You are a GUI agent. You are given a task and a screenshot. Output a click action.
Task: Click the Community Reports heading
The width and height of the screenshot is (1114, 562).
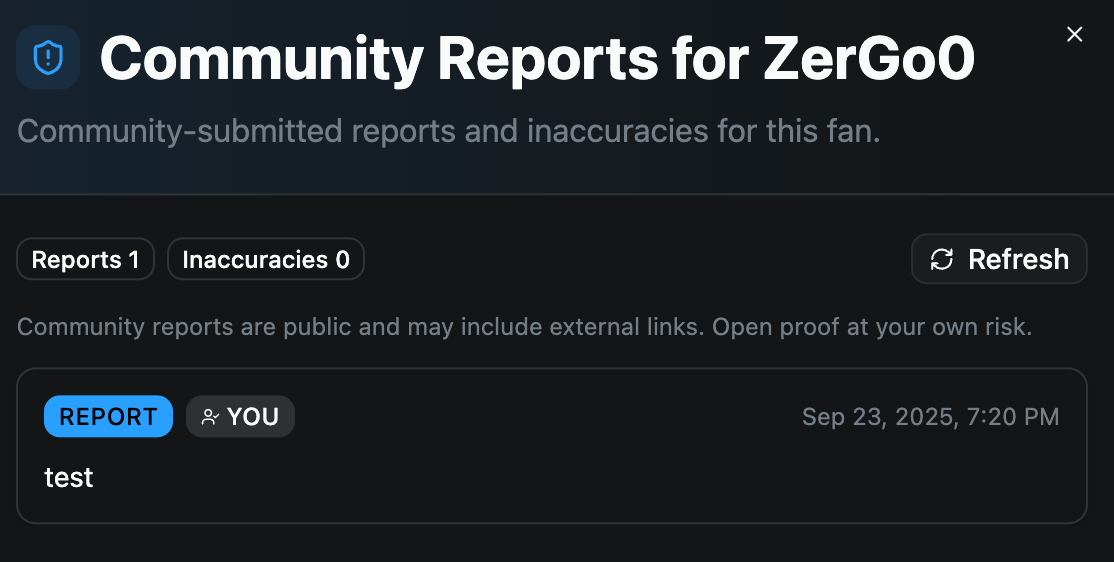(x=374, y=60)
